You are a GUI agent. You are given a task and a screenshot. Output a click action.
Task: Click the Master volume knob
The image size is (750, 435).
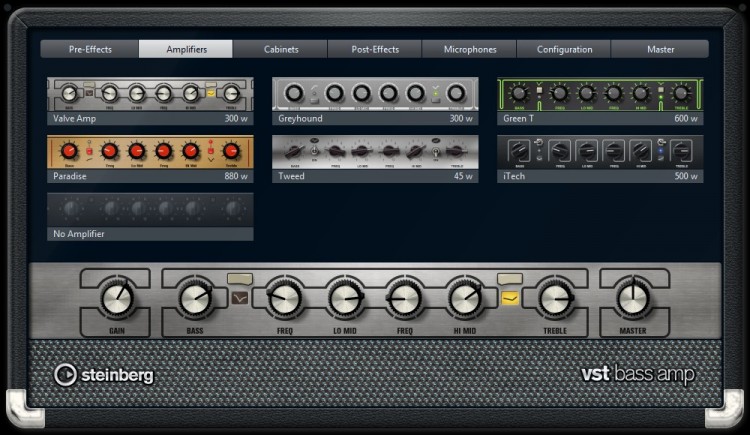click(633, 299)
